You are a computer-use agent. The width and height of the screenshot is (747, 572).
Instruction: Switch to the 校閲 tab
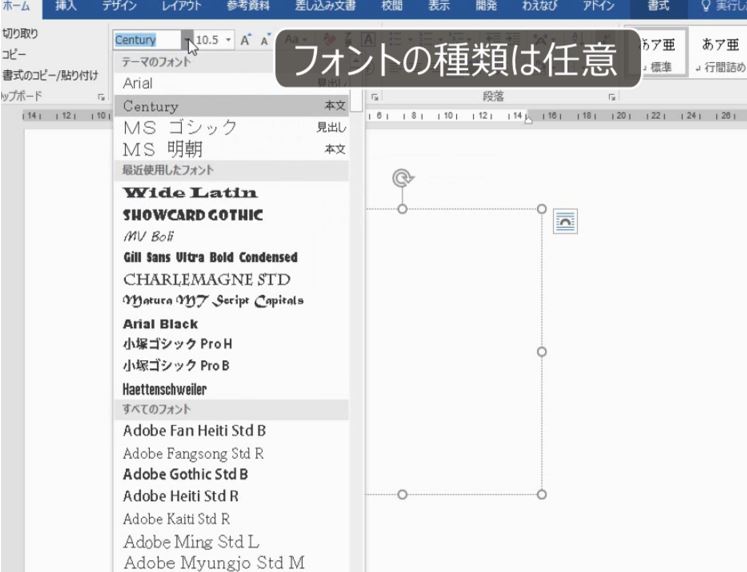[x=392, y=6]
